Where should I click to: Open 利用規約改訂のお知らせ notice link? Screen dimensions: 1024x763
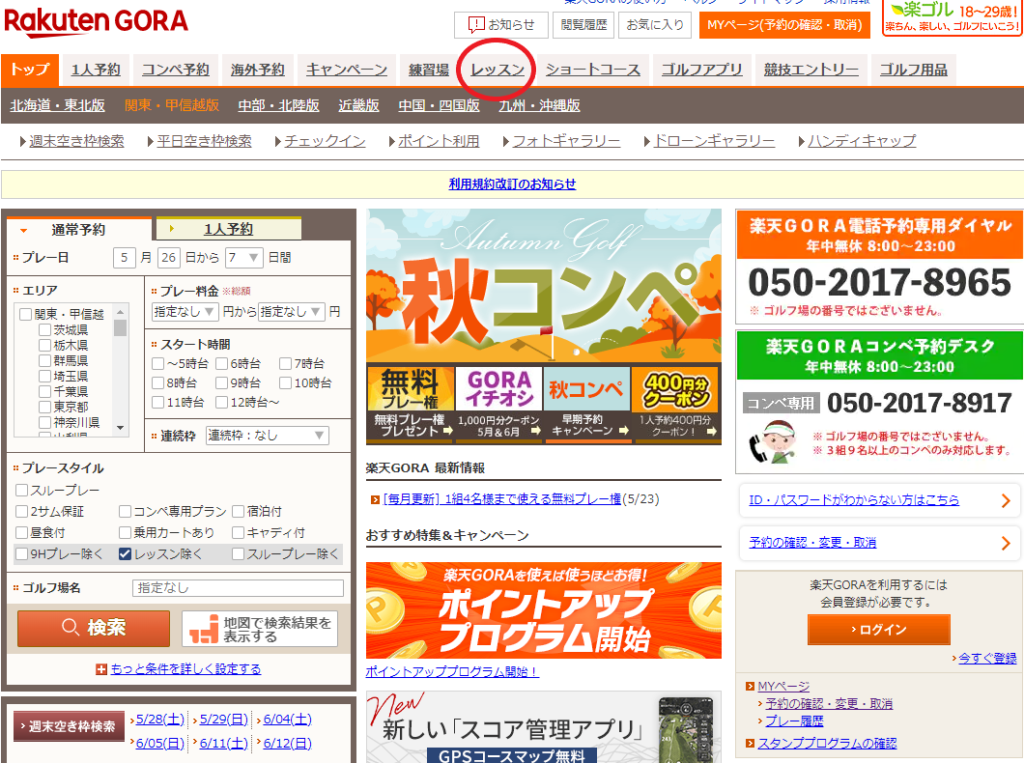point(512,184)
